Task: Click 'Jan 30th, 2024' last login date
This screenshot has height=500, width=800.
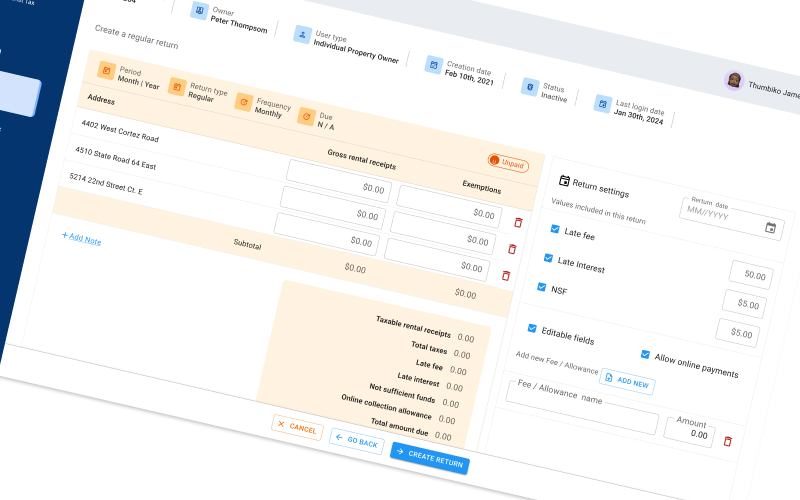Action: [x=639, y=116]
